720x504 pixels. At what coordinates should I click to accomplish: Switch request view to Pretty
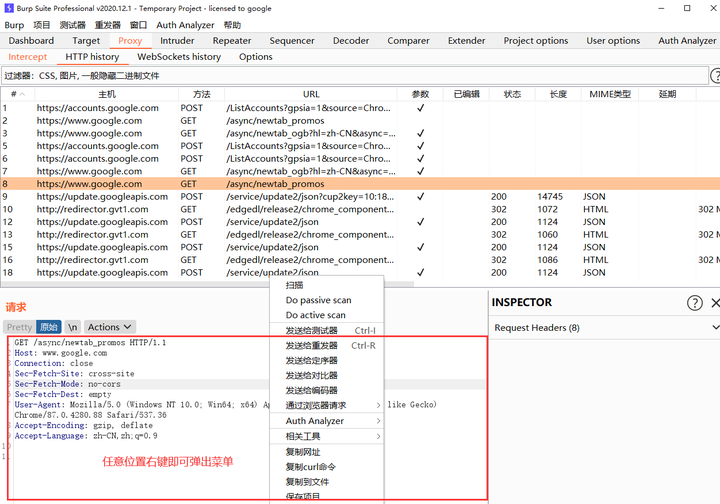pos(19,327)
